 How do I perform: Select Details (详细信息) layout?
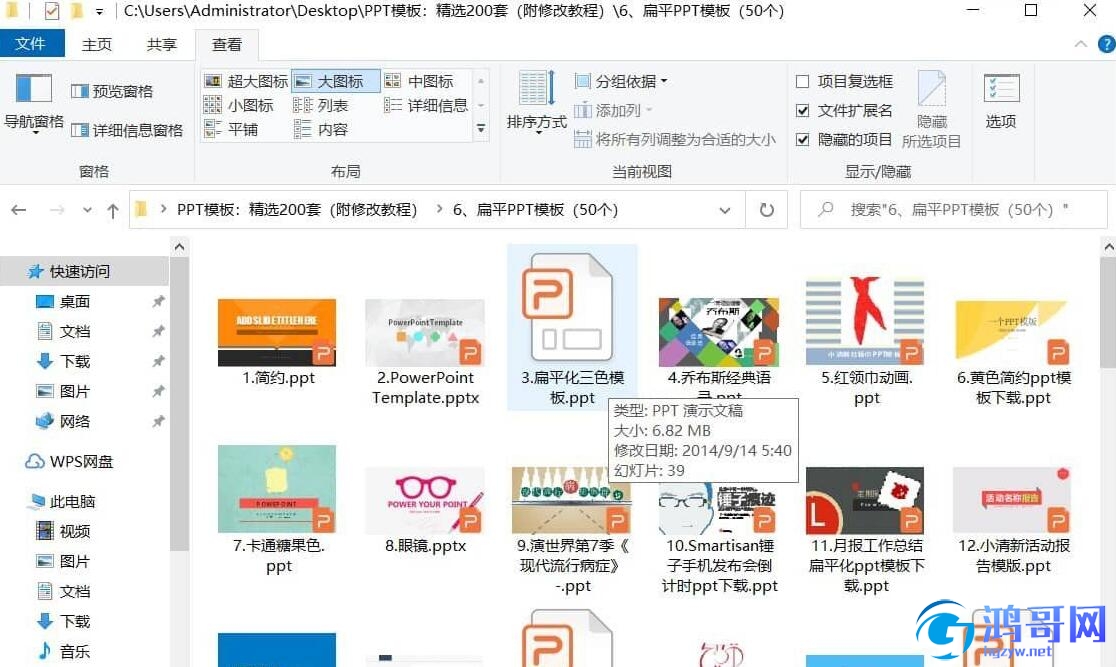pyautogui.click(x=426, y=105)
